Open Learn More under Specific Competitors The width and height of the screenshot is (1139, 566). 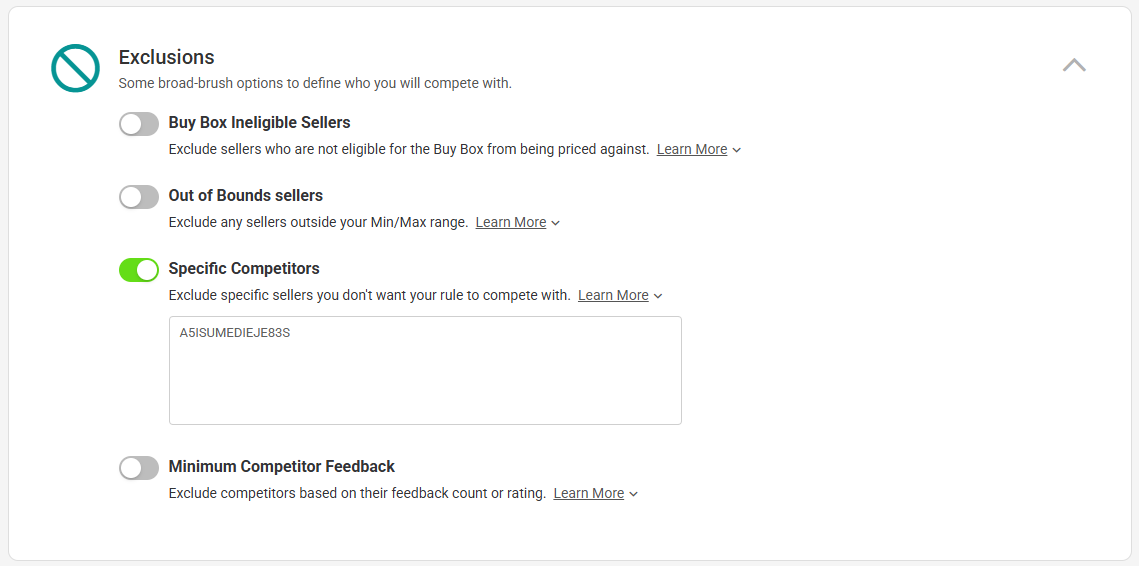[613, 295]
